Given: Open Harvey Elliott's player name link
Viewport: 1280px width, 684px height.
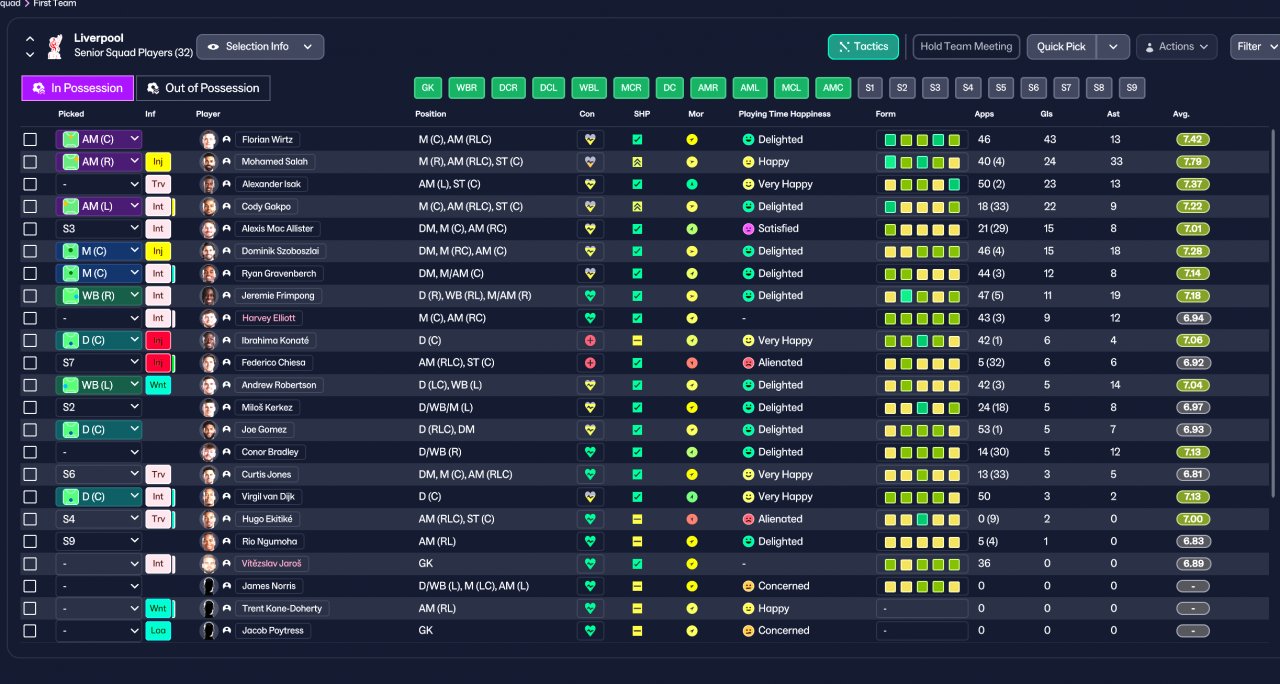Looking at the screenshot, I should tap(269, 318).
